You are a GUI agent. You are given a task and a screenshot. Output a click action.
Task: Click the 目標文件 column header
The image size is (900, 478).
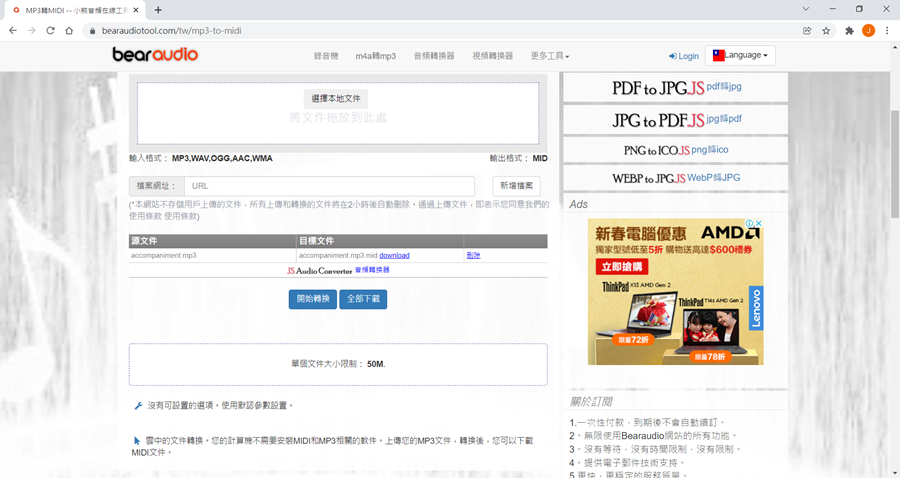coord(380,240)
